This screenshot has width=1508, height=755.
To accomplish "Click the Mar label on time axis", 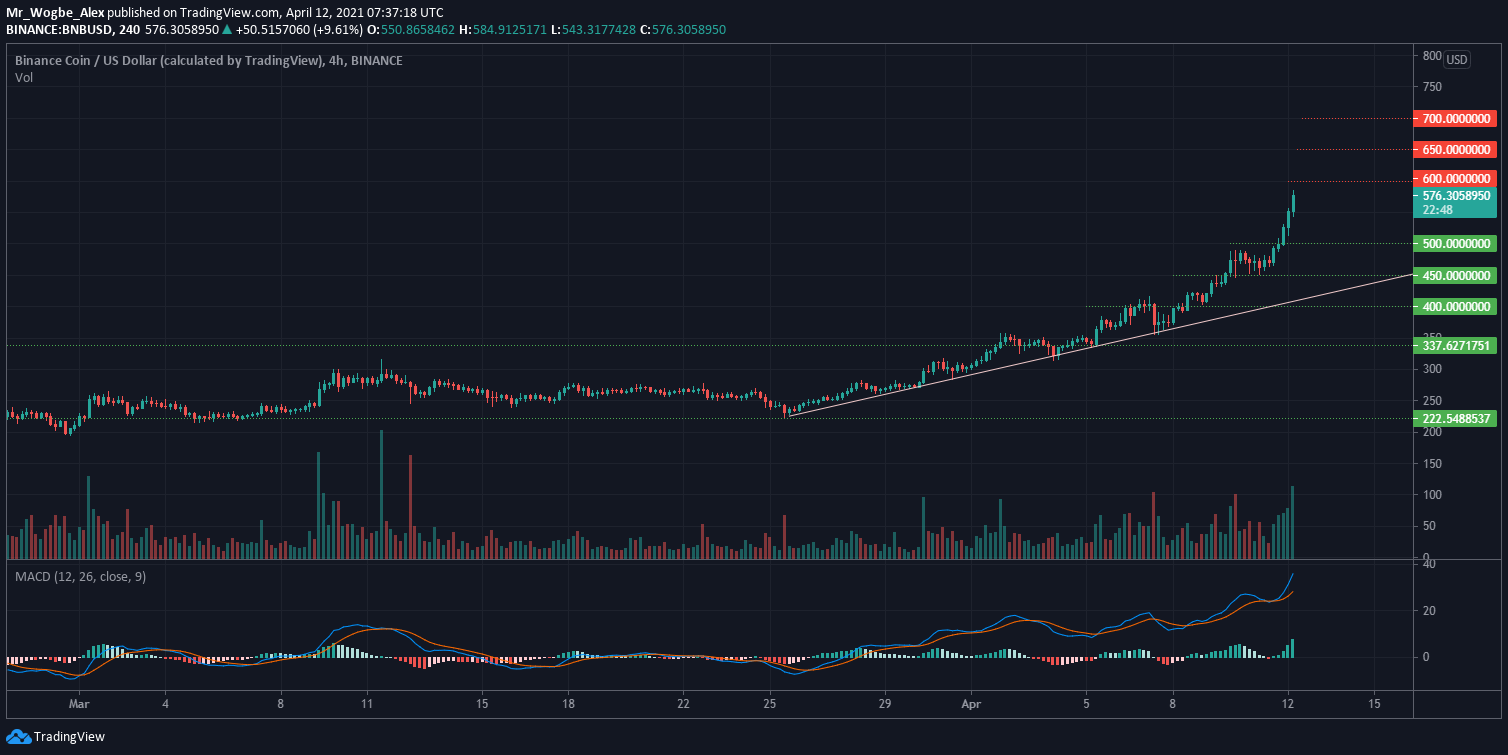I will click(80, 704).
